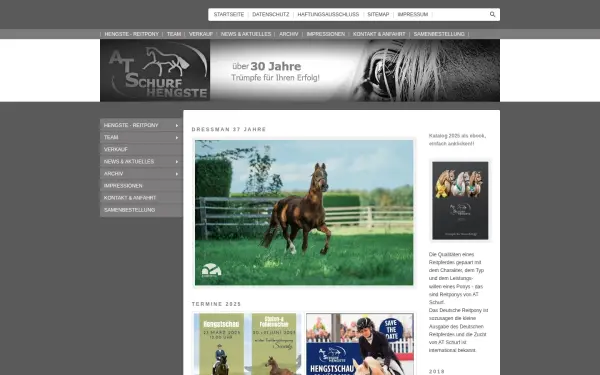Open Kontakt & Anfahrt in horizontal menu
Viewport: 600px width, 375px height.
pyautogui.click(x=379, y=34)
